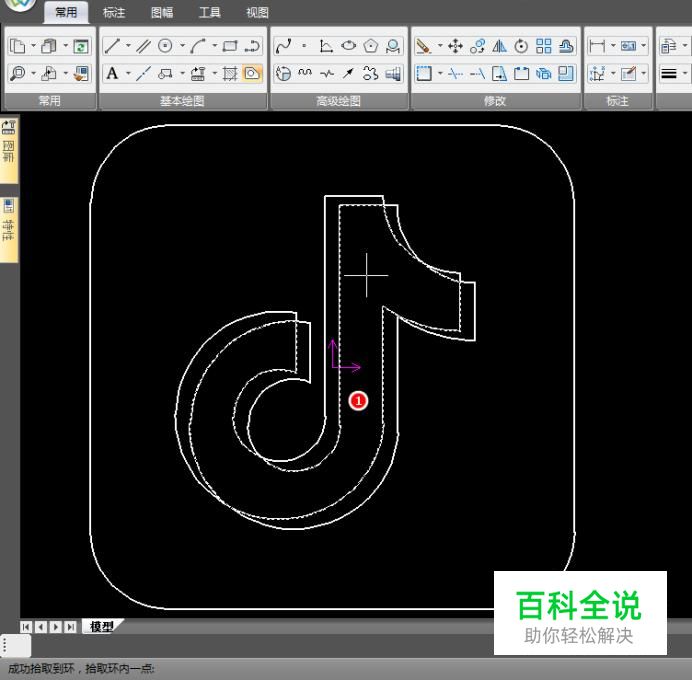Select the Text 'A' tool
692x680 pixels.
point(112,73)
